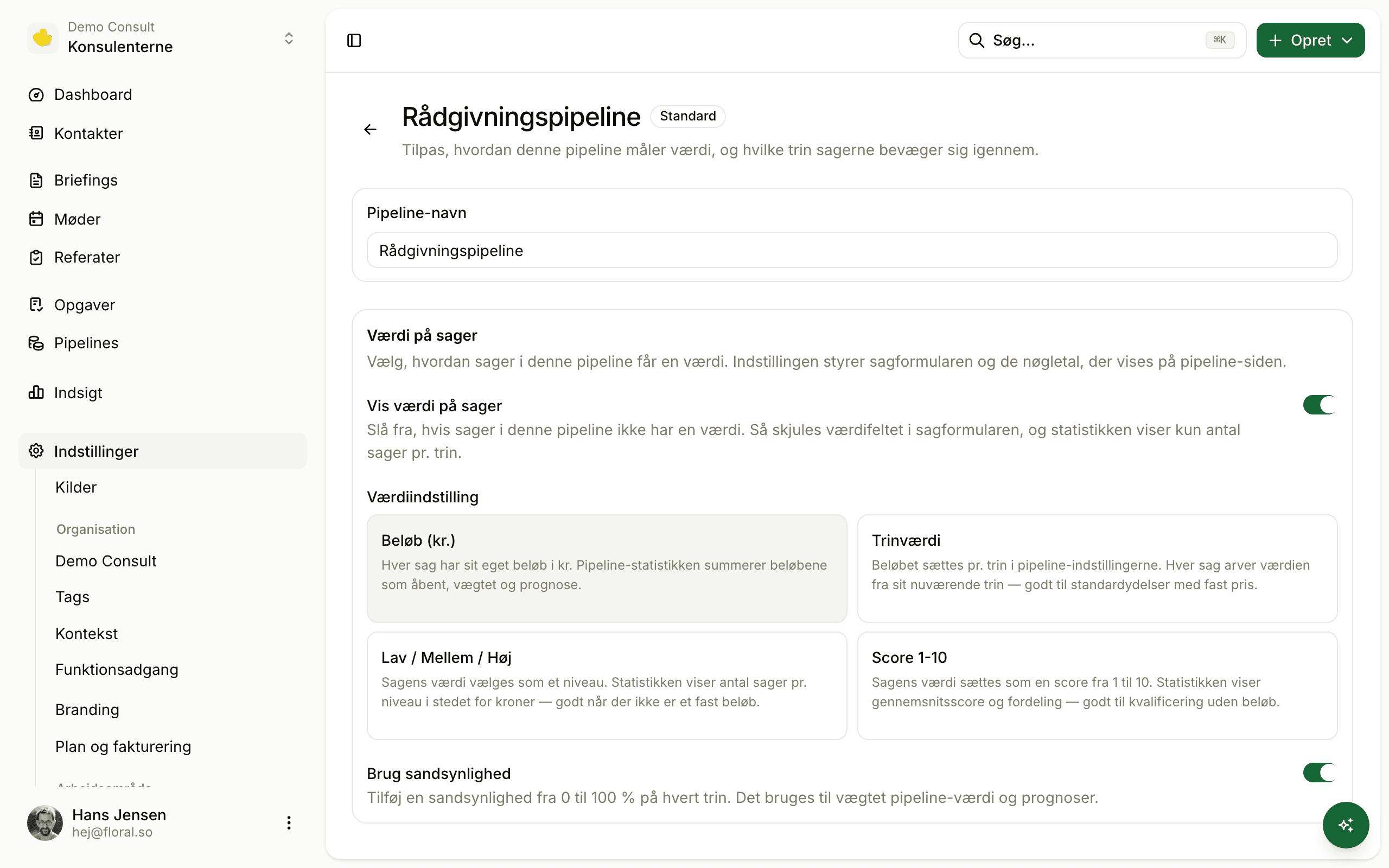The height and width of the screenshot is (868, 1389).
Task: Click the hej@floral.so email text
Action: click(x=112, y=832)
